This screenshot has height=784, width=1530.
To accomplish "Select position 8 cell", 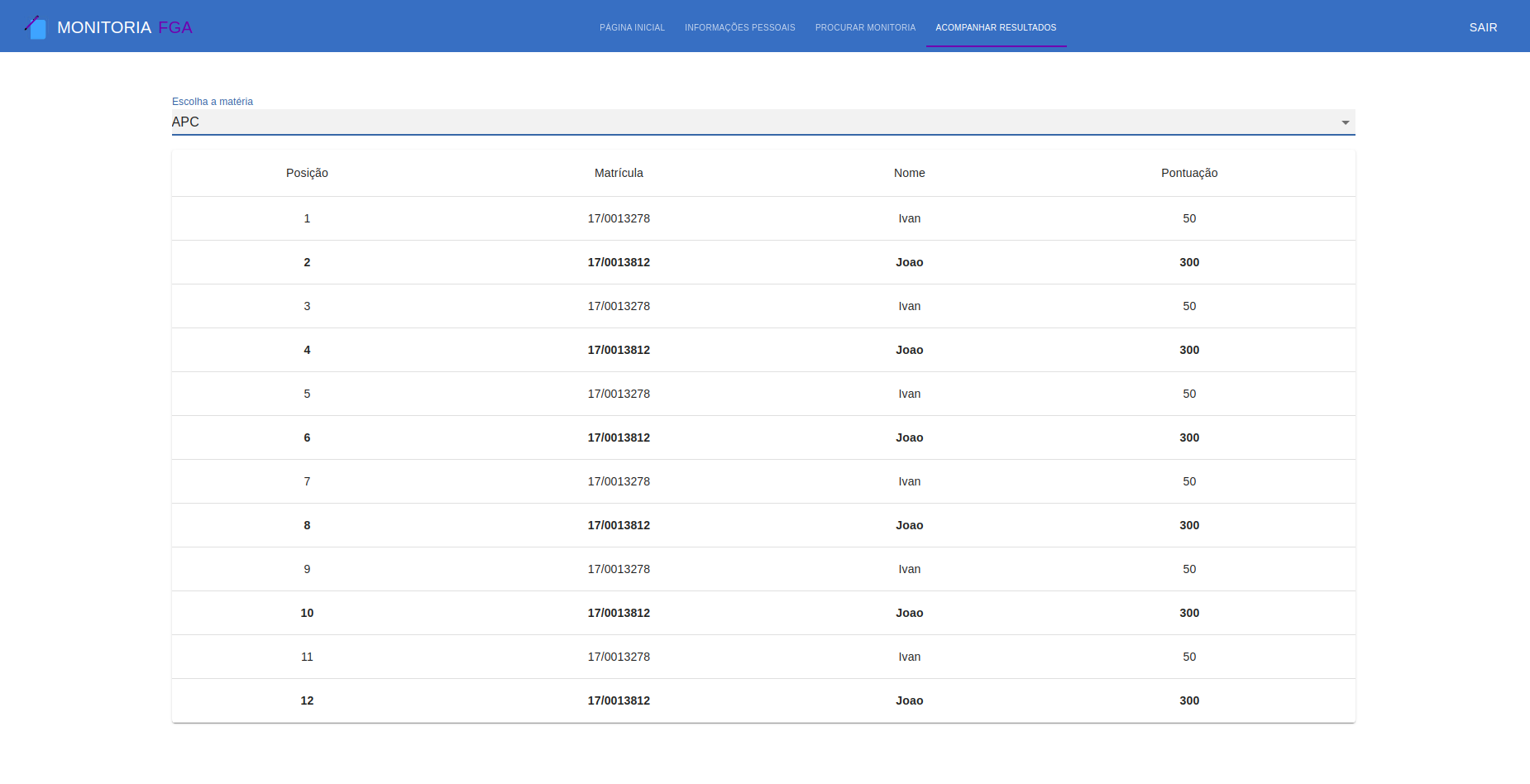I will tap(307, 525).
